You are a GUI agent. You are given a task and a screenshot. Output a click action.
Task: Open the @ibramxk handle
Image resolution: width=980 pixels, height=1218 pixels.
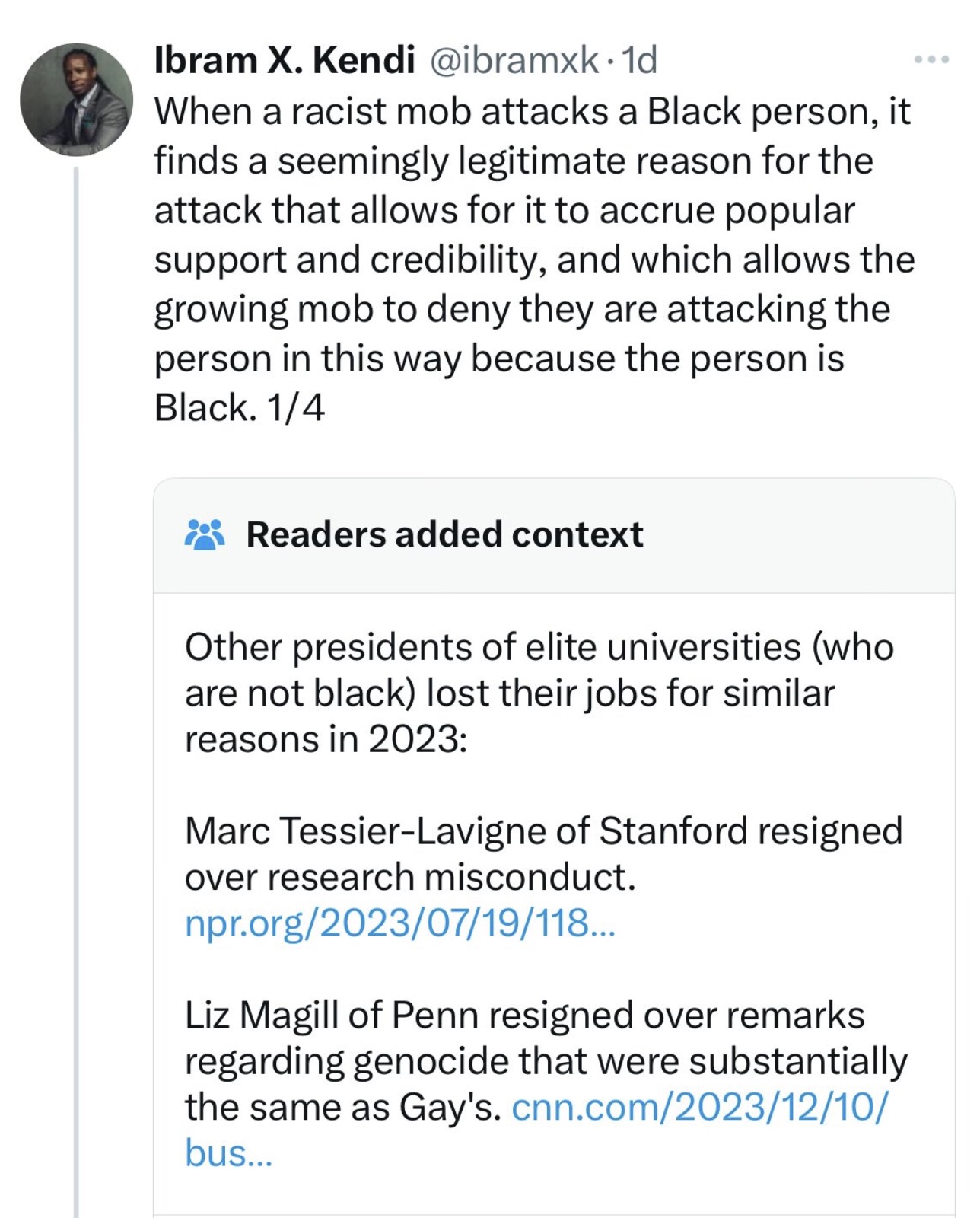514,59
